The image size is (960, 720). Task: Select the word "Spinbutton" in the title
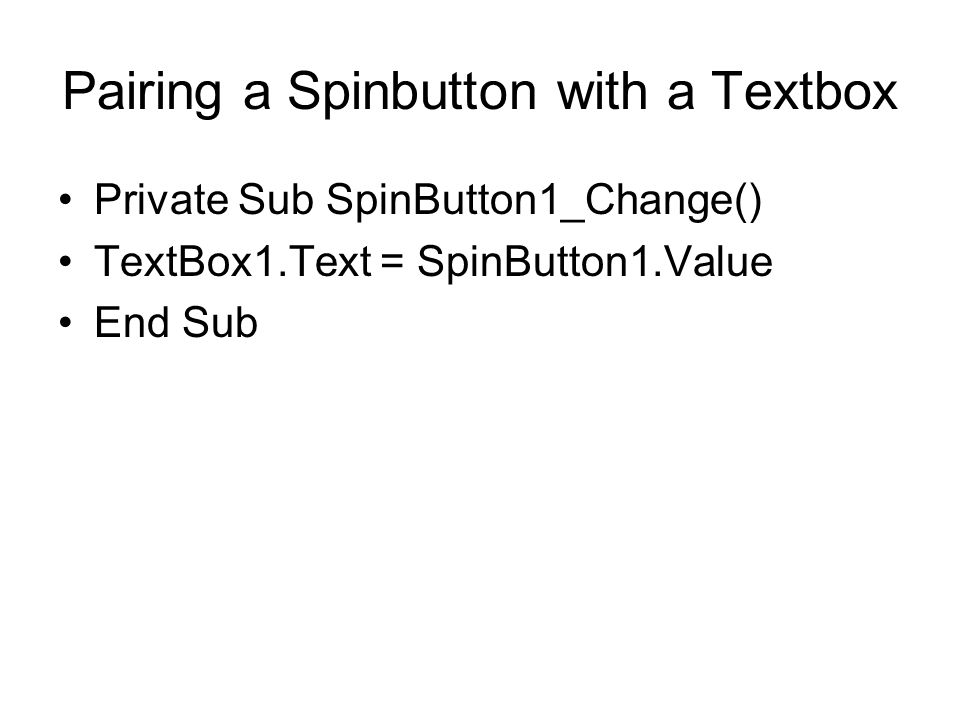click(412, 91)
